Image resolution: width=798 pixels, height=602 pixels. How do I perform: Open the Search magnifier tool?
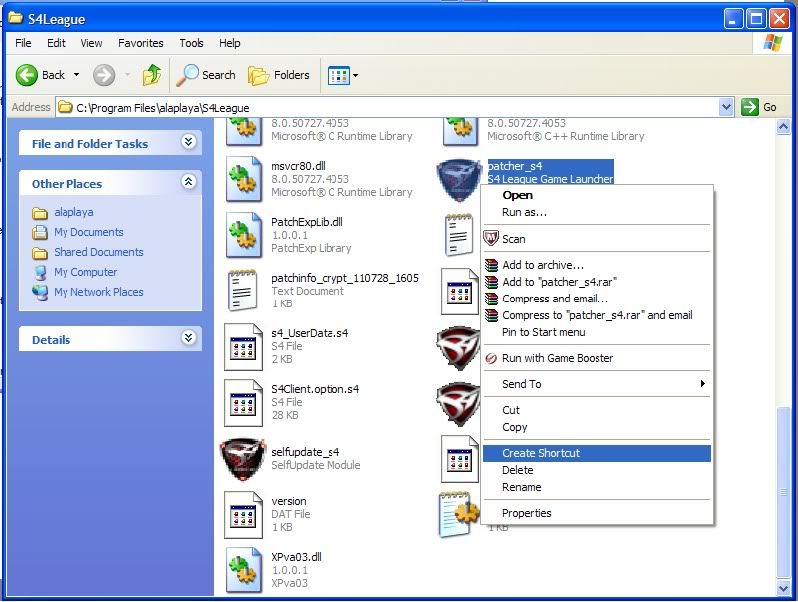(206, 75)
